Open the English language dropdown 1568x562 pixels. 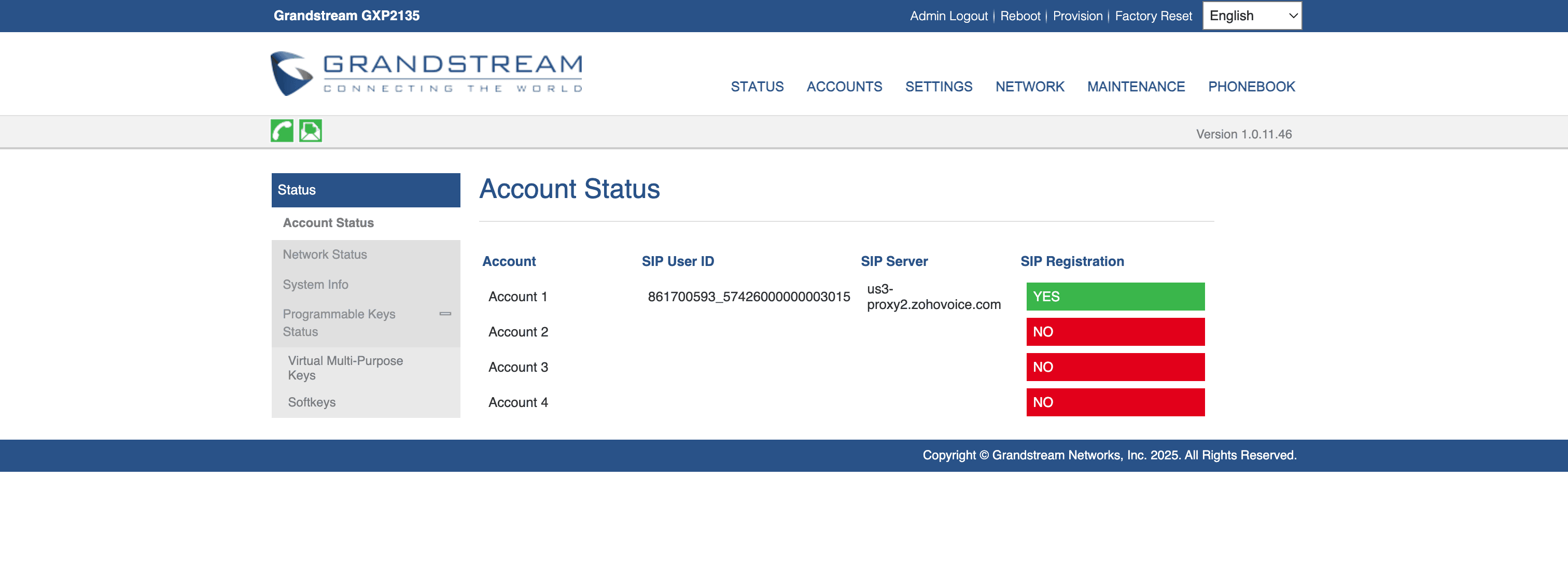point(1252,16)
